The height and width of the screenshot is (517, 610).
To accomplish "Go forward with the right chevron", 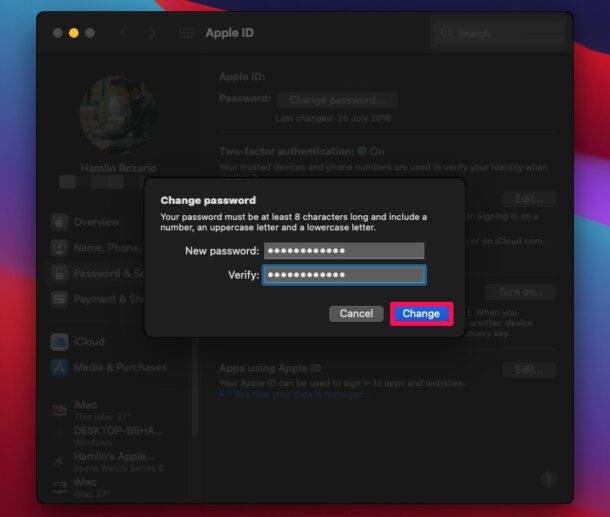I will 152,33.
